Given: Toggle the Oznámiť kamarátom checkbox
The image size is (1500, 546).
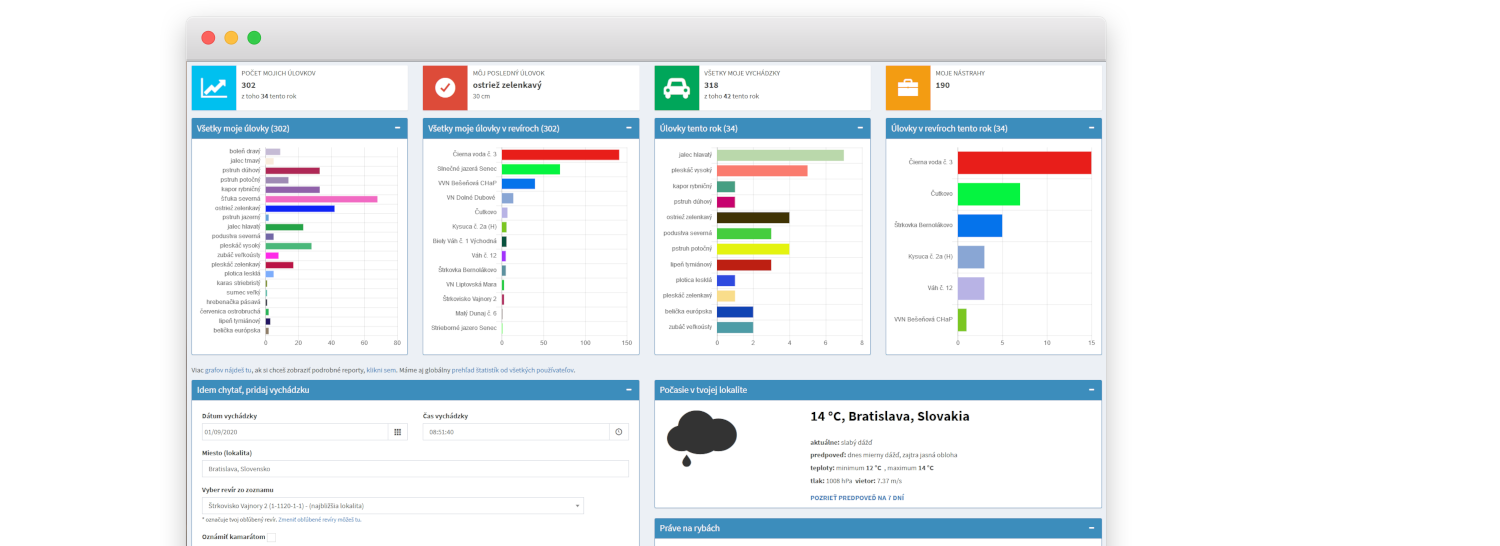Looking at the screenshot, I should tap(271, 537).
